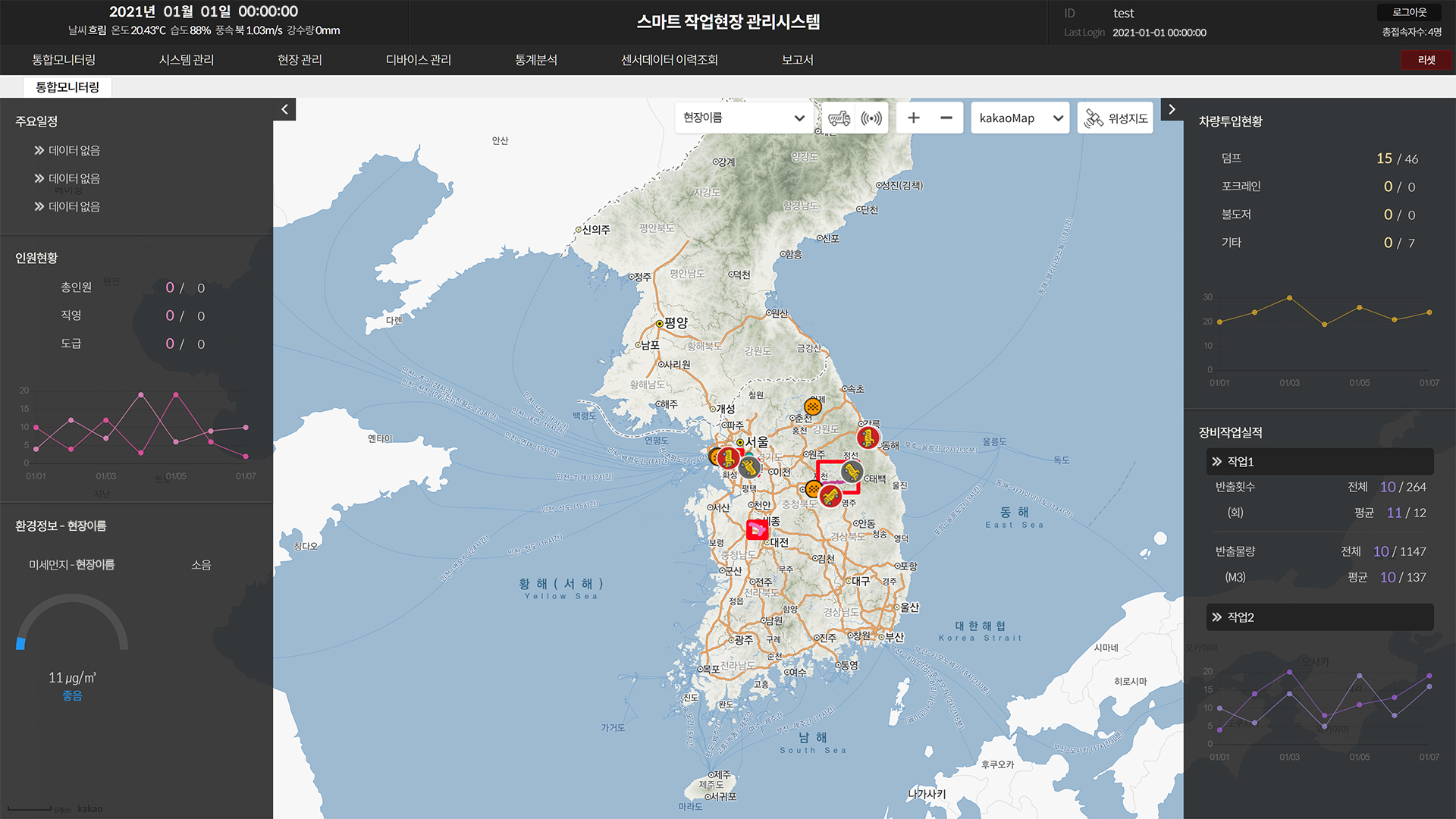Click 평양 city label on map
This screenshot has width=1456, height=819.
click(676, 322)
